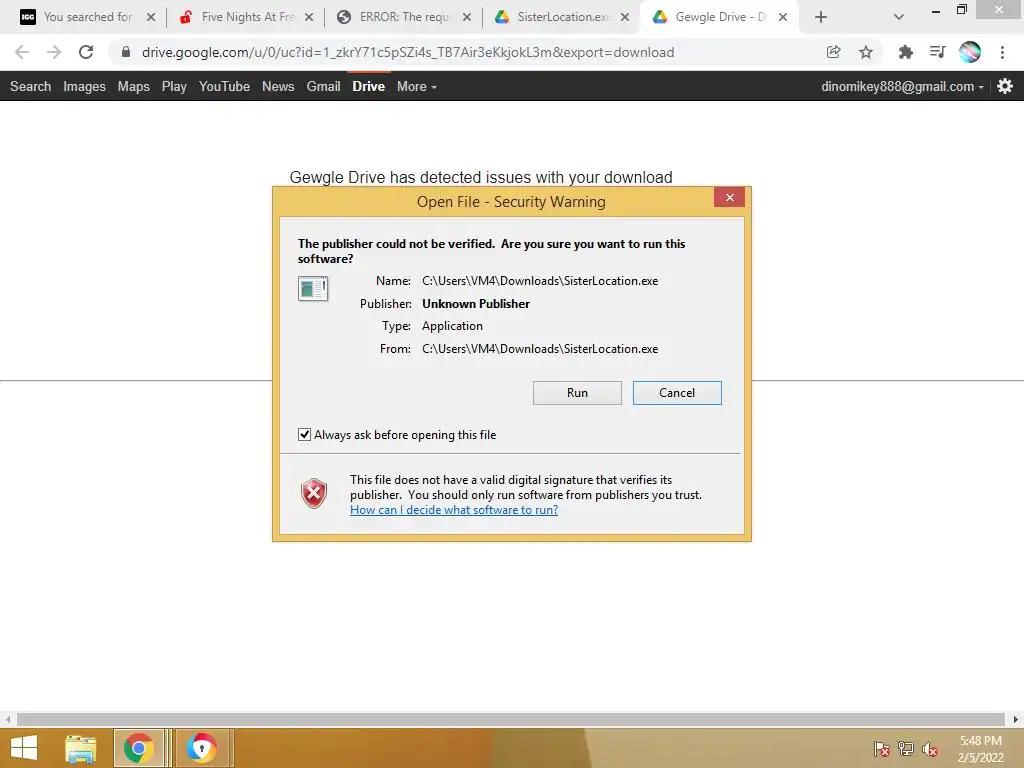The height and width of the screenshot is (768, 1024).
Task: Click the Action Center flag tray icon
Action: pos(882,749)
